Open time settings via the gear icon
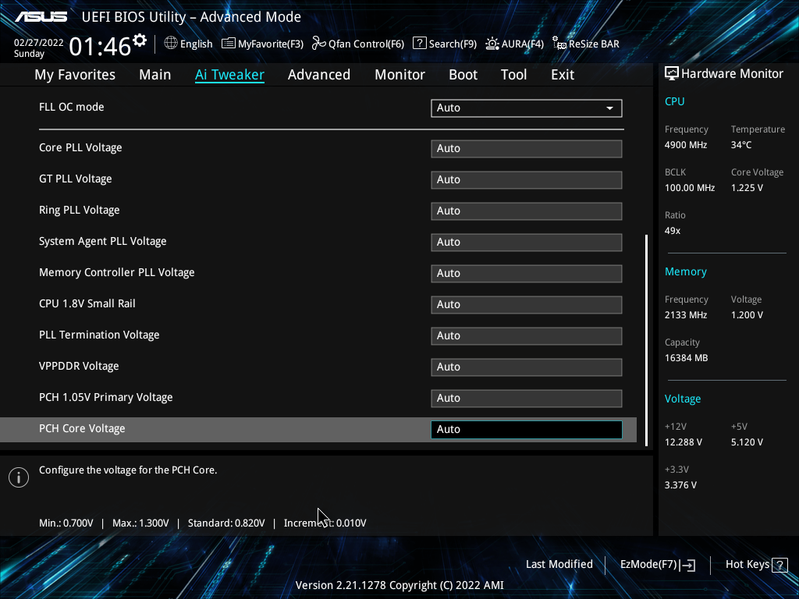 [x=139, y=40]
